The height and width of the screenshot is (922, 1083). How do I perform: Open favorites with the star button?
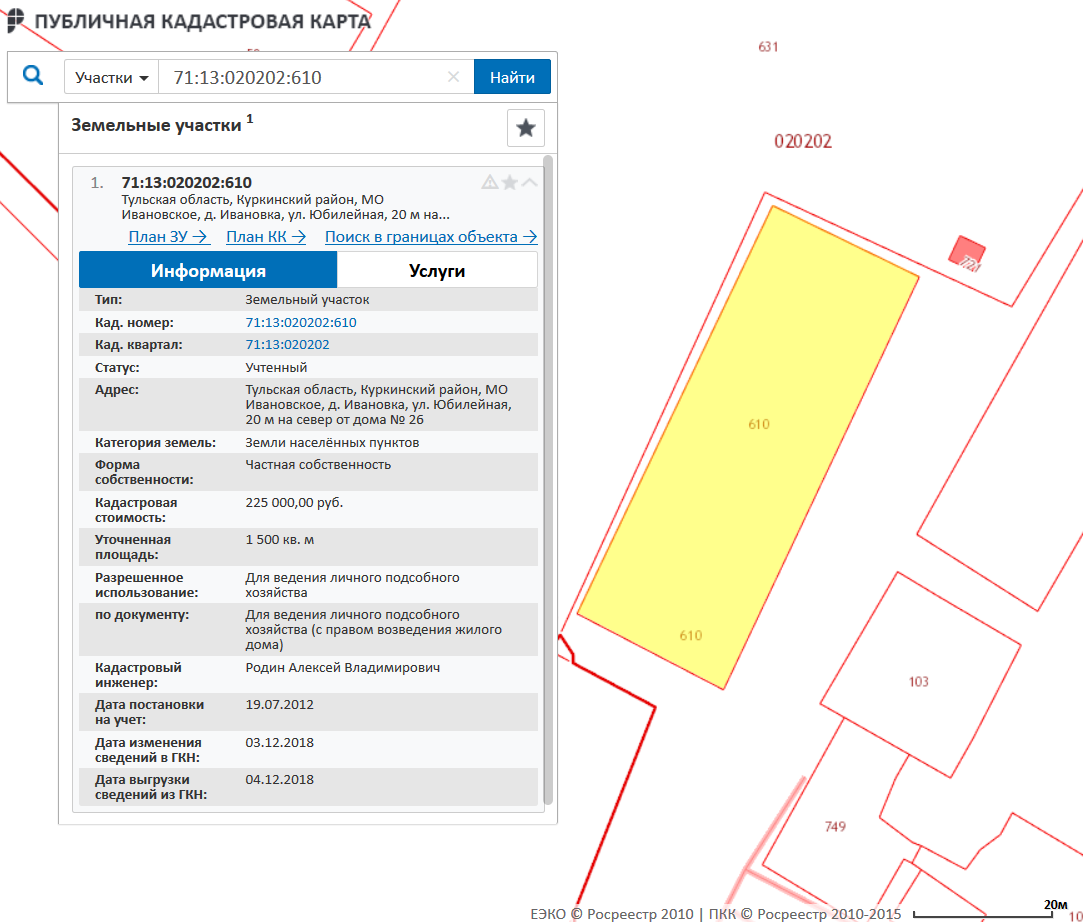click(526, 128)
